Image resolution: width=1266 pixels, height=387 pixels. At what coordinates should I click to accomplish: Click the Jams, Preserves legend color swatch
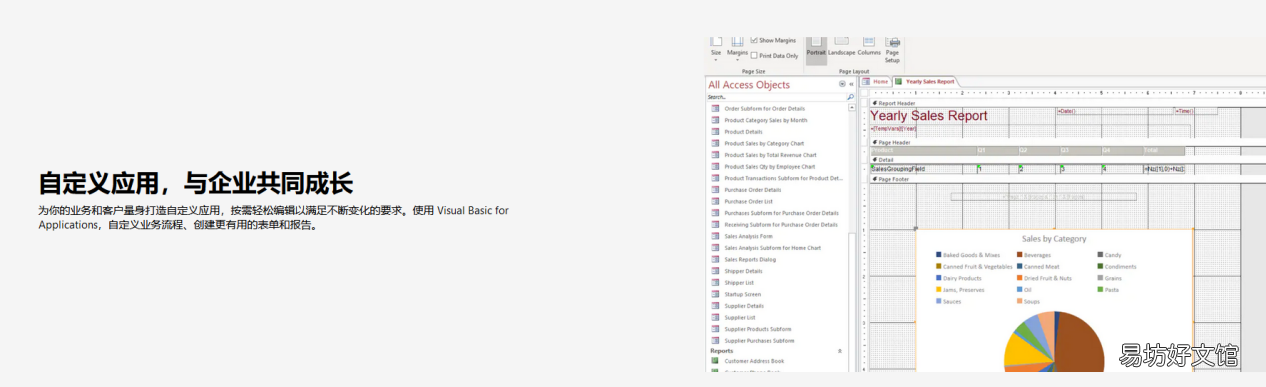tap(938, 290)
